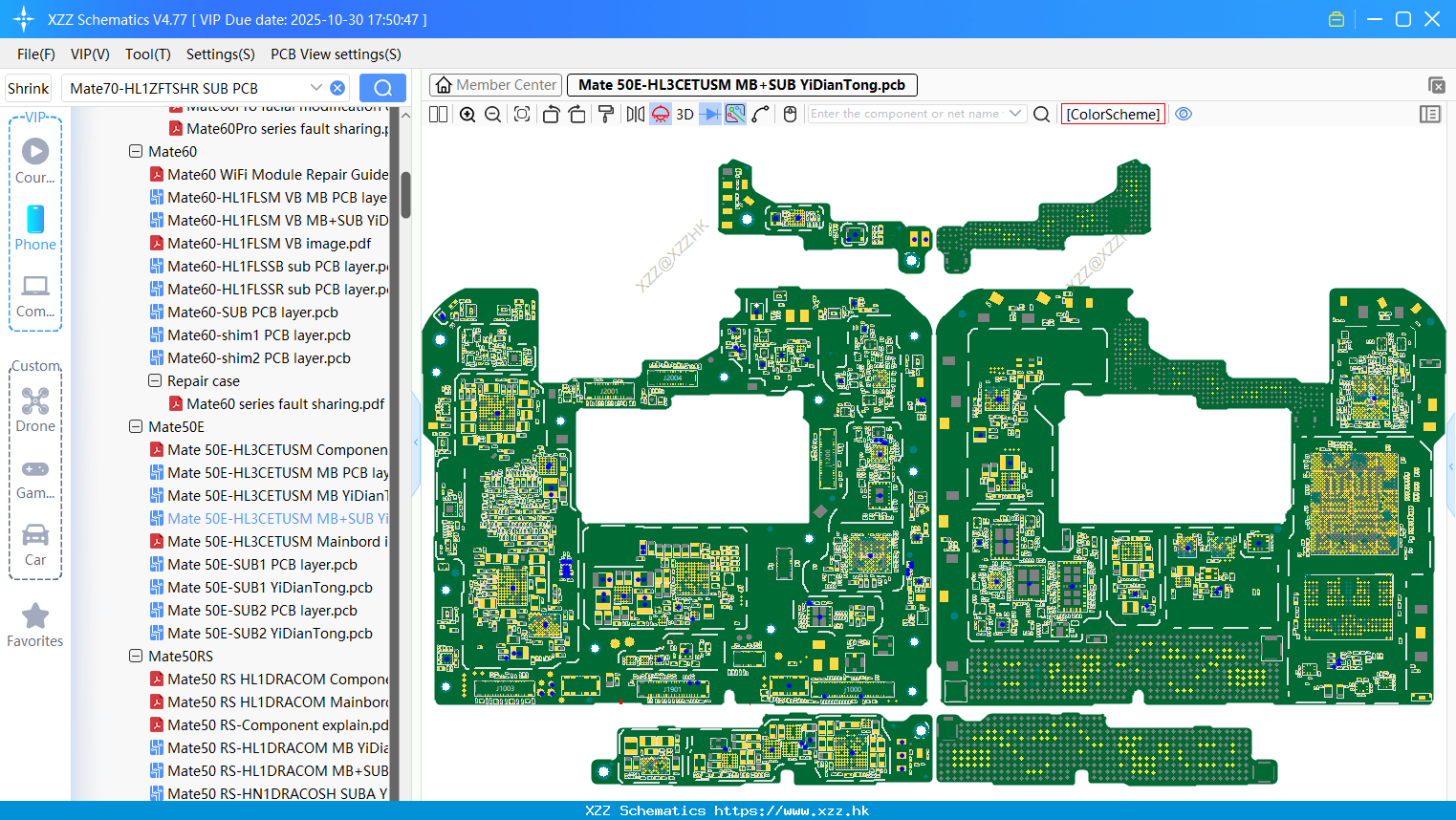1456x820 pixels.
Task: Open Mate50 RS-Component explain.pdf file
Action: pyautogui.click(x=269, y=724)
